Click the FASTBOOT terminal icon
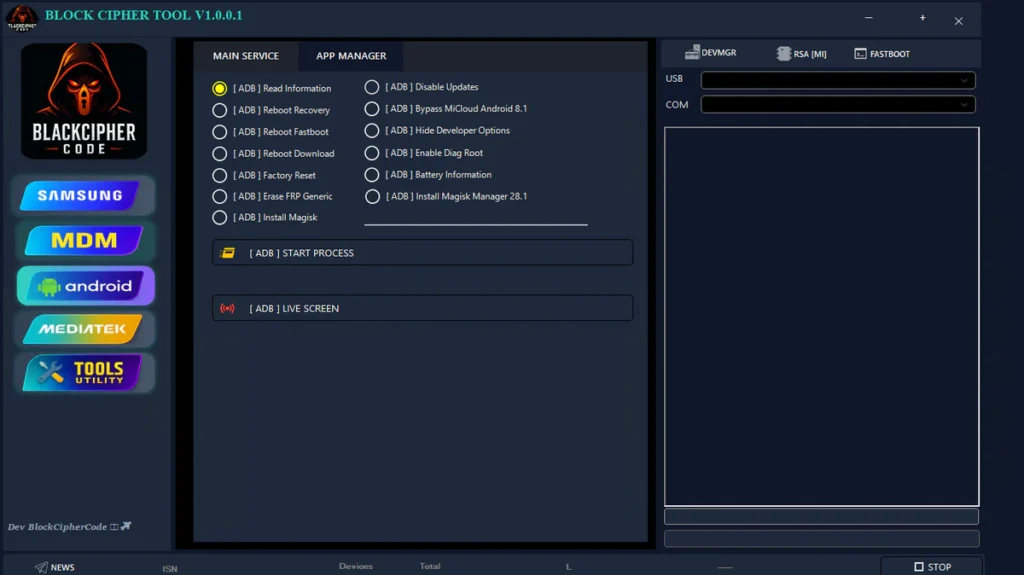This screenshot has height=575, width=1024. [x=860, y=54]
